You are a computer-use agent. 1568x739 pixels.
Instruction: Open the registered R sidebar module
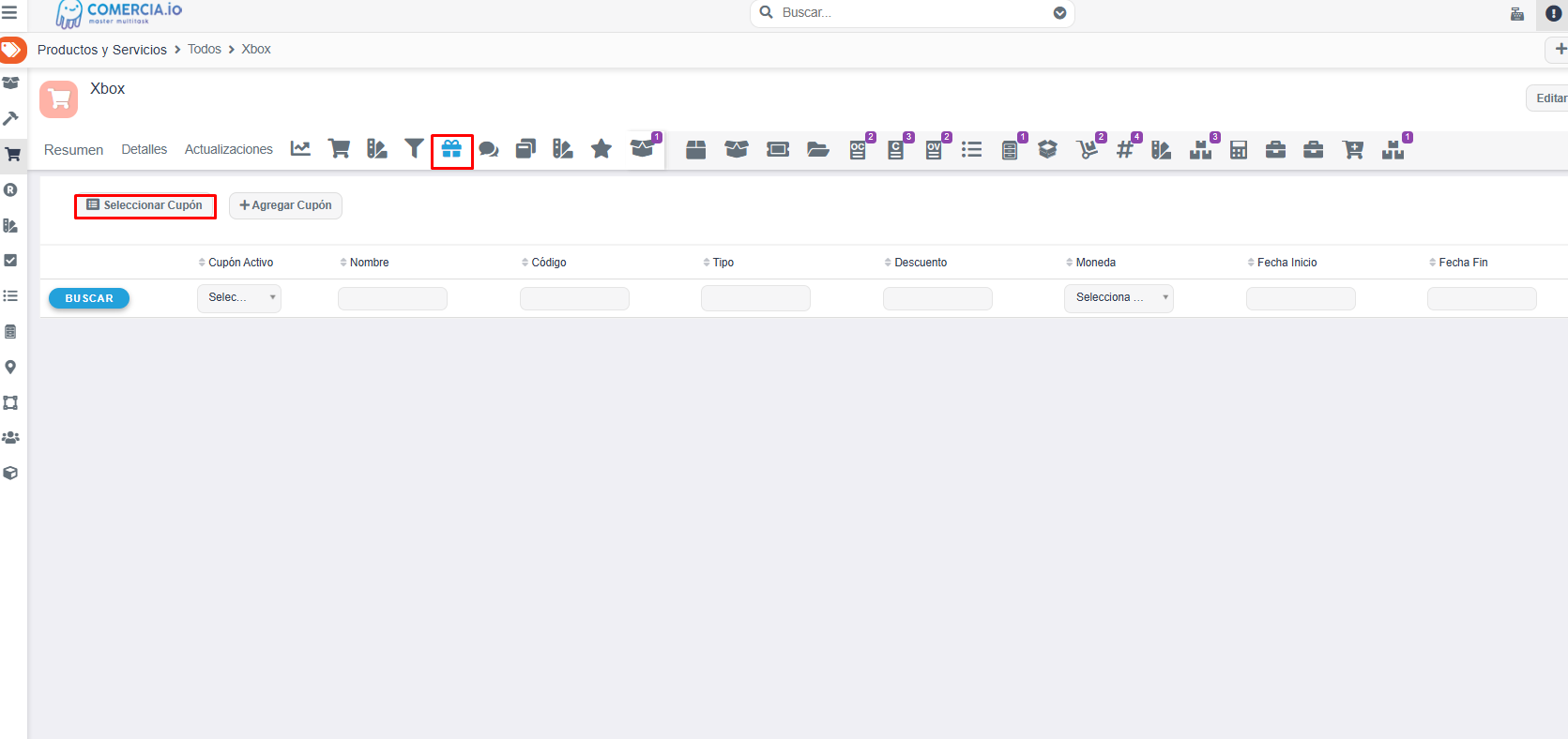10,189
